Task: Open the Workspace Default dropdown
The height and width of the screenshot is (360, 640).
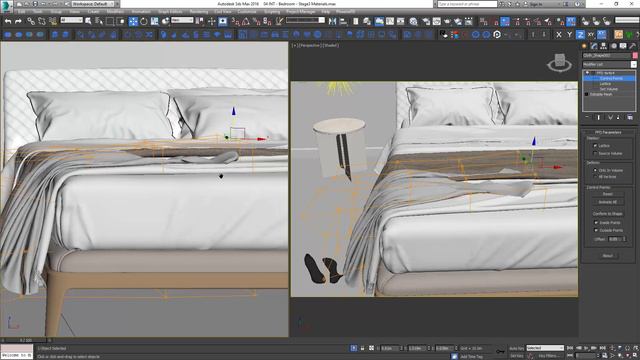Action: coord(92,4)
